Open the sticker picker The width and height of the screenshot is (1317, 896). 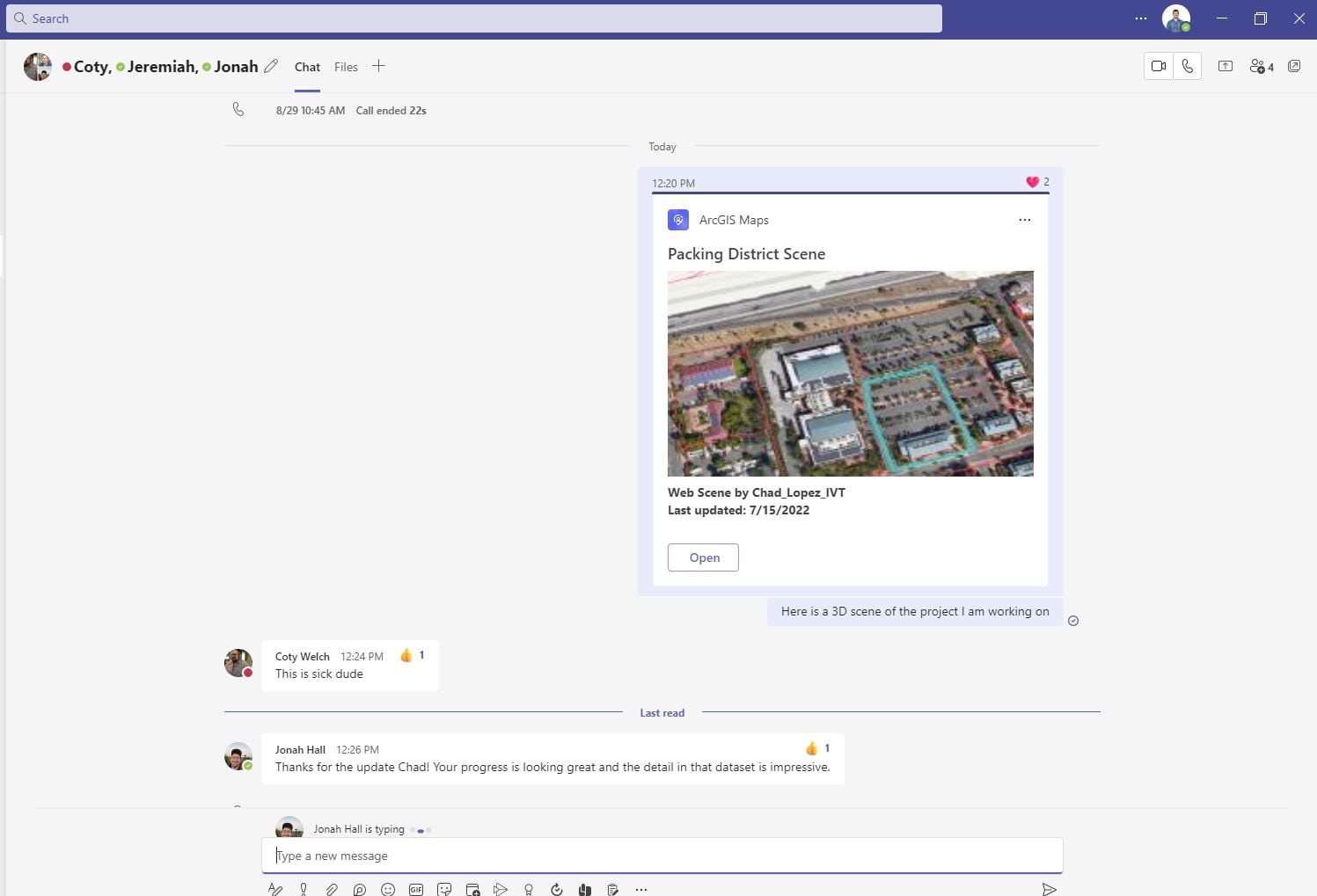[x=444, y=889]
